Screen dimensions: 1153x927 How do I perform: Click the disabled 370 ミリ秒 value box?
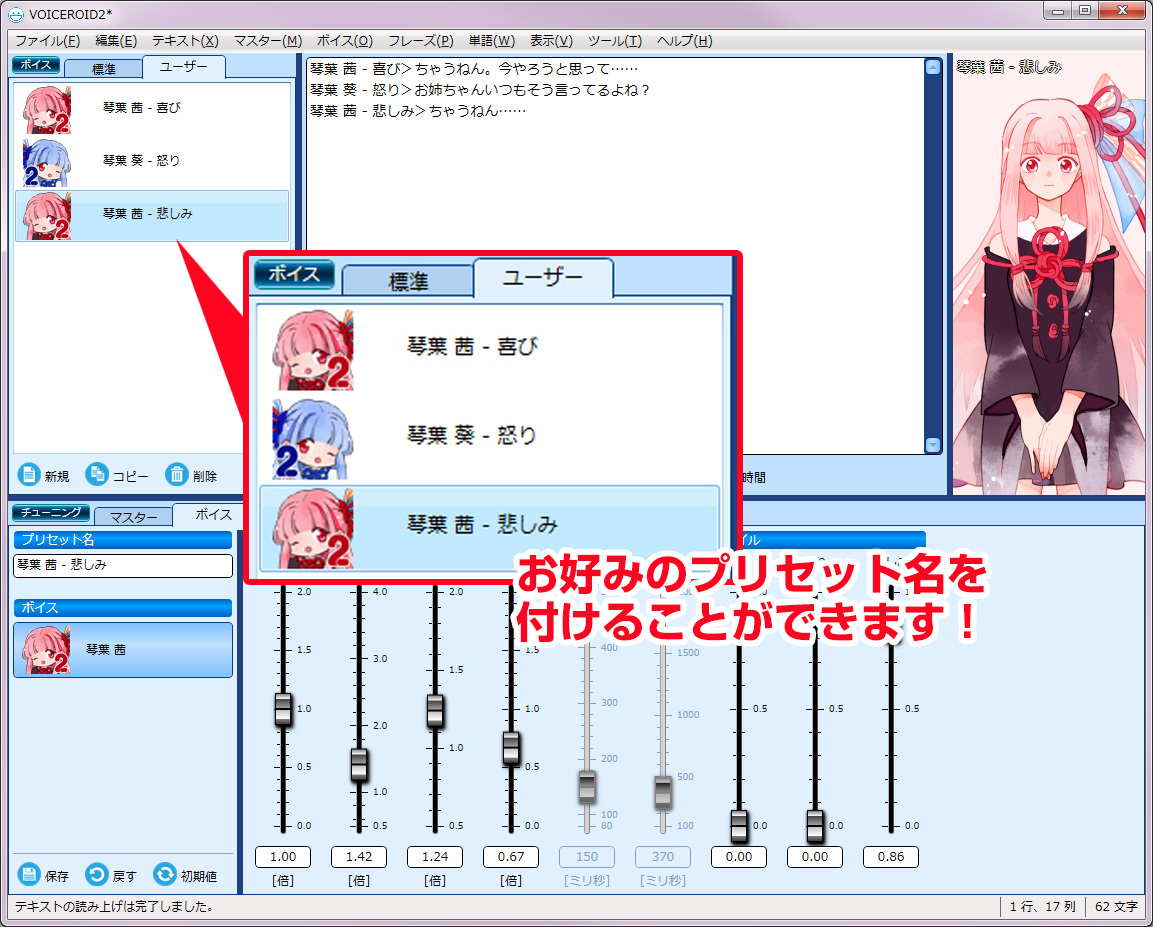tap(663, 857)
